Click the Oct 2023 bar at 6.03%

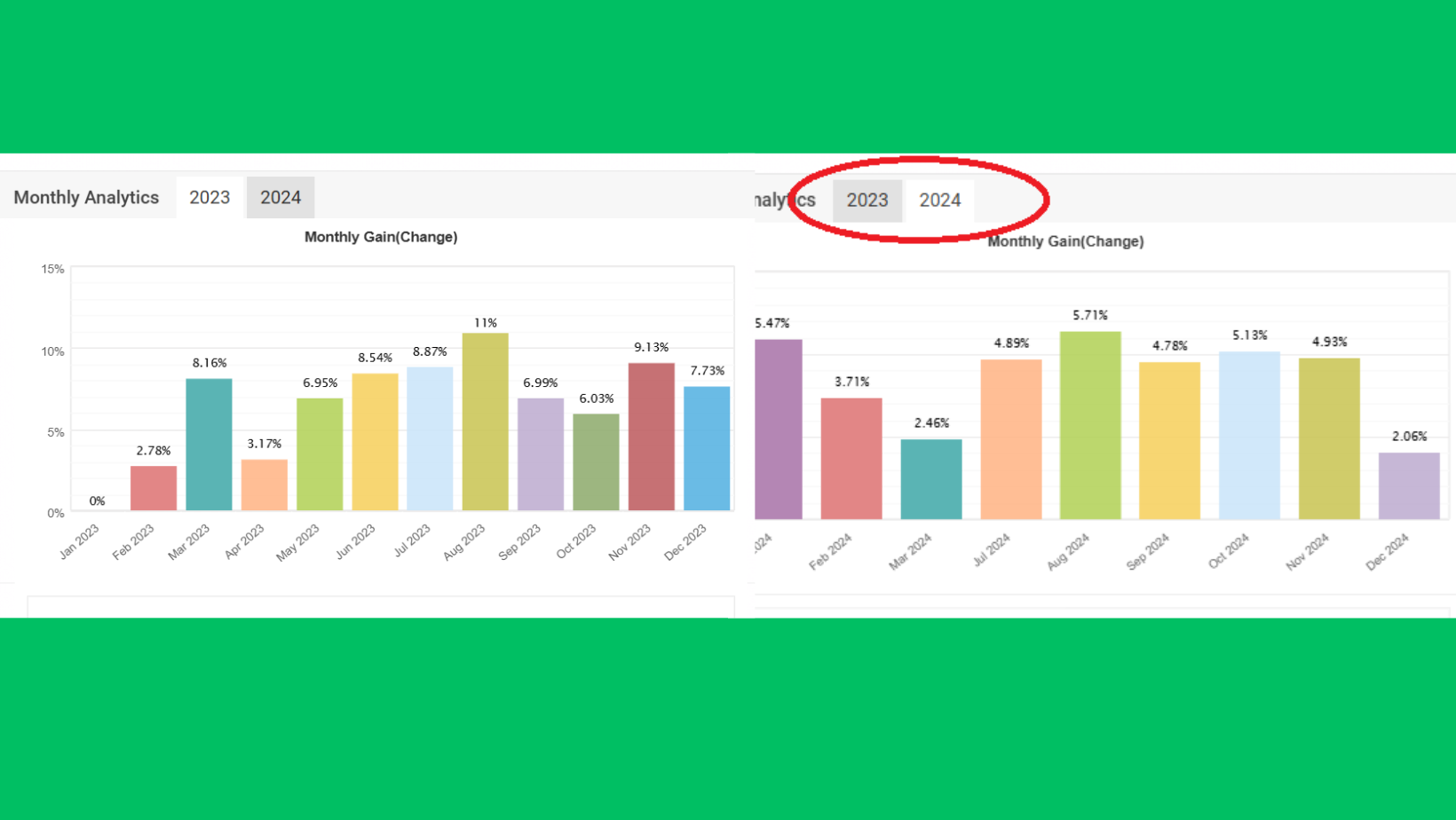[x=596, y=462]
